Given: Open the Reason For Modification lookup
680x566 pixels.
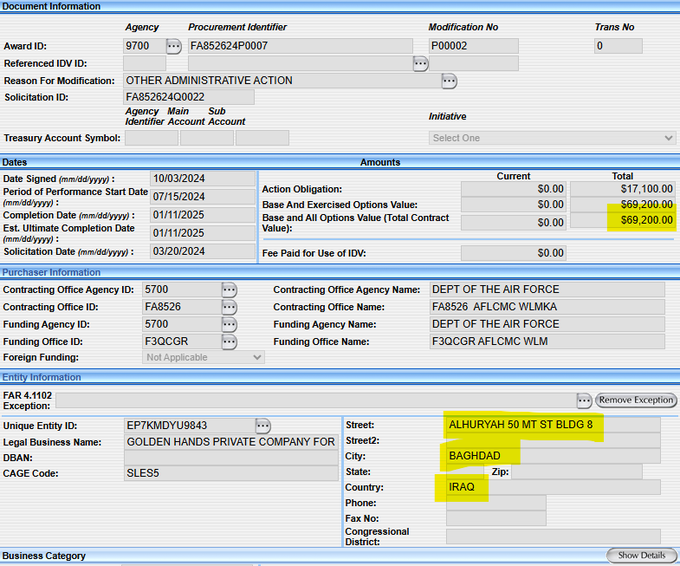Looking at the screenshot, I should click(x=449, y=80).
